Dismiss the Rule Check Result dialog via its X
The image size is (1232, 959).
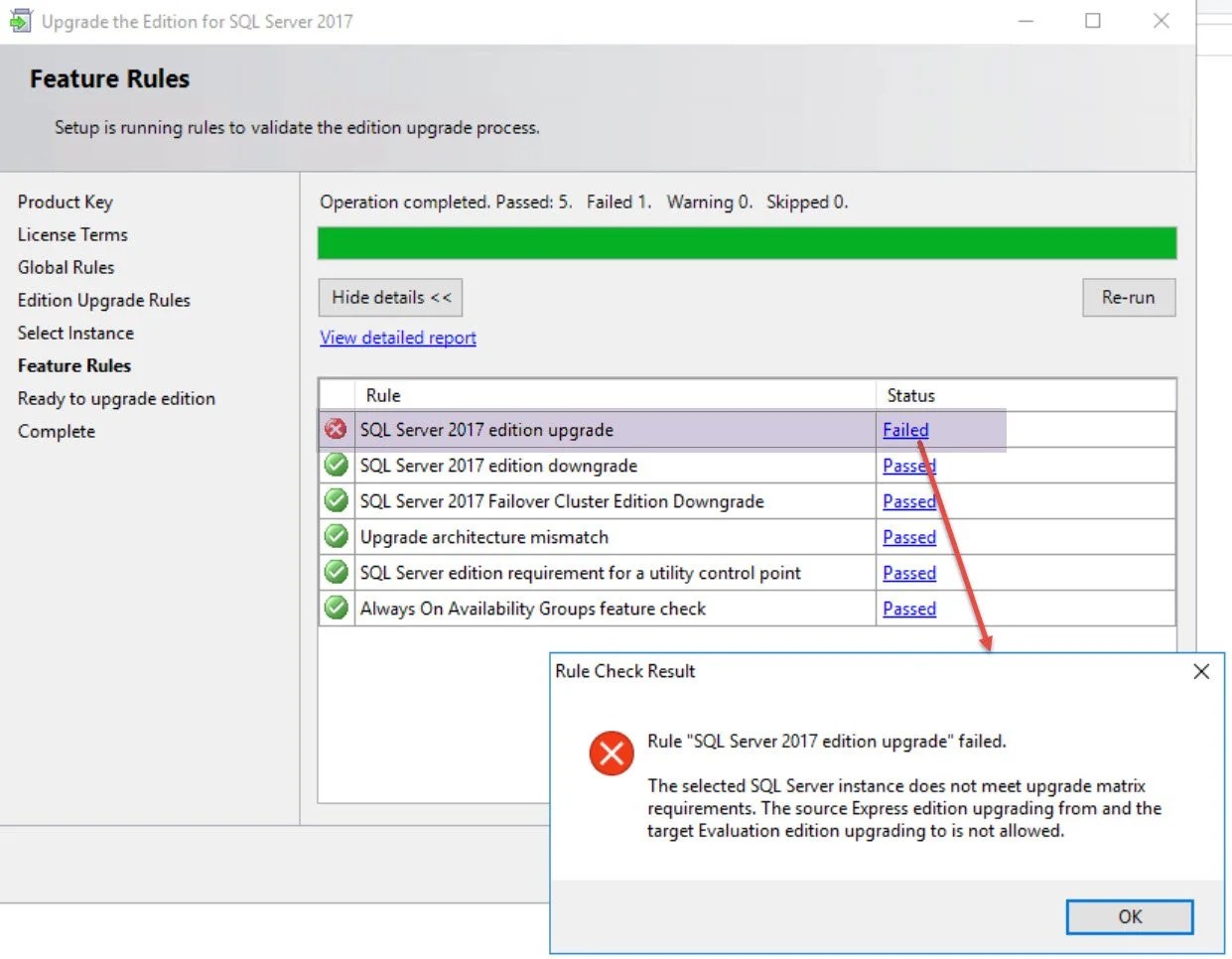1200,671
